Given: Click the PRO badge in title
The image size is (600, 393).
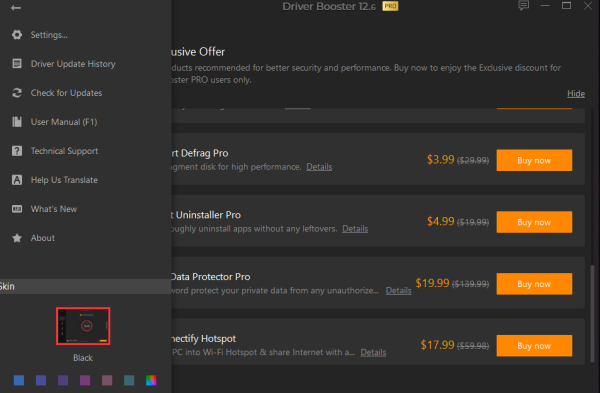Looking at the screenshot, I should 390,6.
